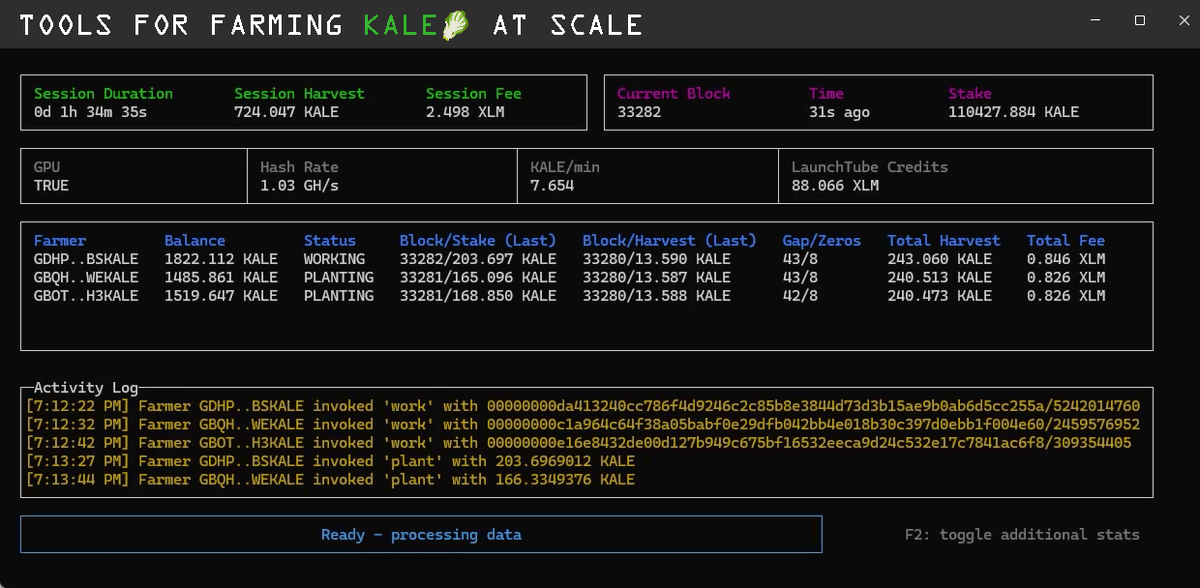Screen dimensions: 1200x588
Task: Select the KALE/min label
Action: pos(565,167)
